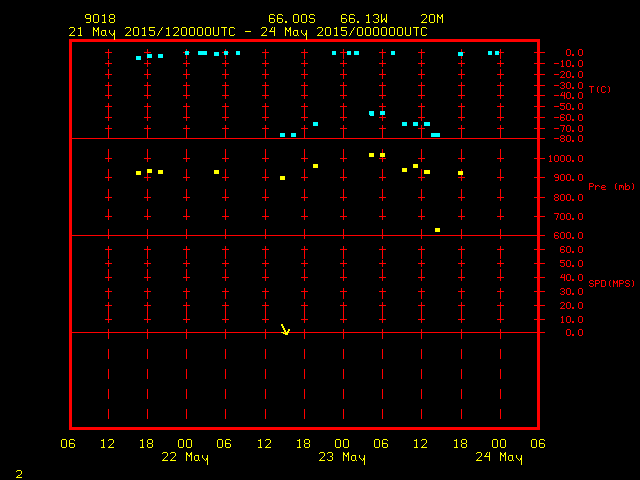The height and width of the screenshot is (480, 640).
Task: Select the latitude text 66.00S
Action: coord(292,19)
